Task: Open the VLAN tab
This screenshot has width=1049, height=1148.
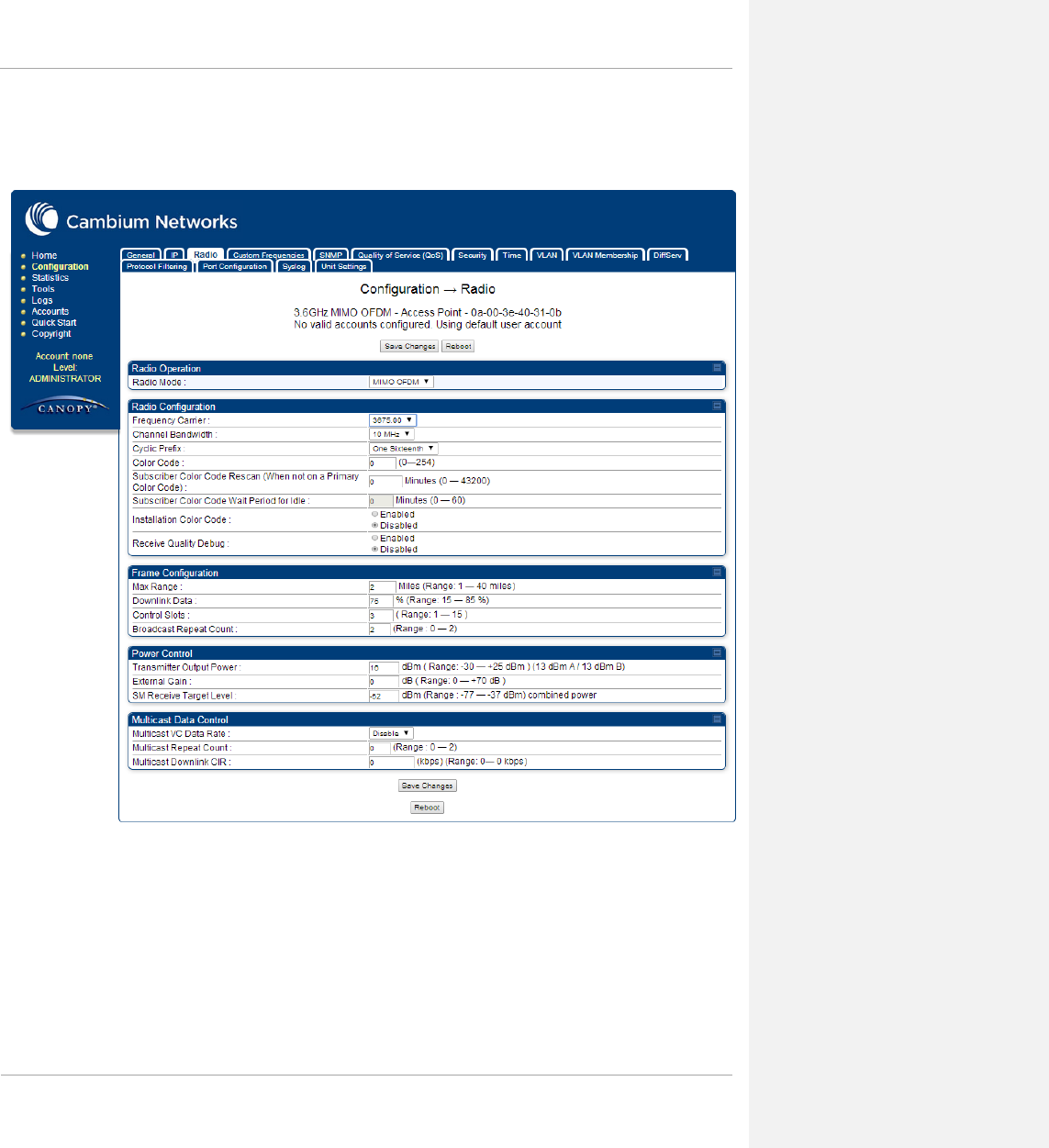Action: pyautogui.click(x=547, y=255)
